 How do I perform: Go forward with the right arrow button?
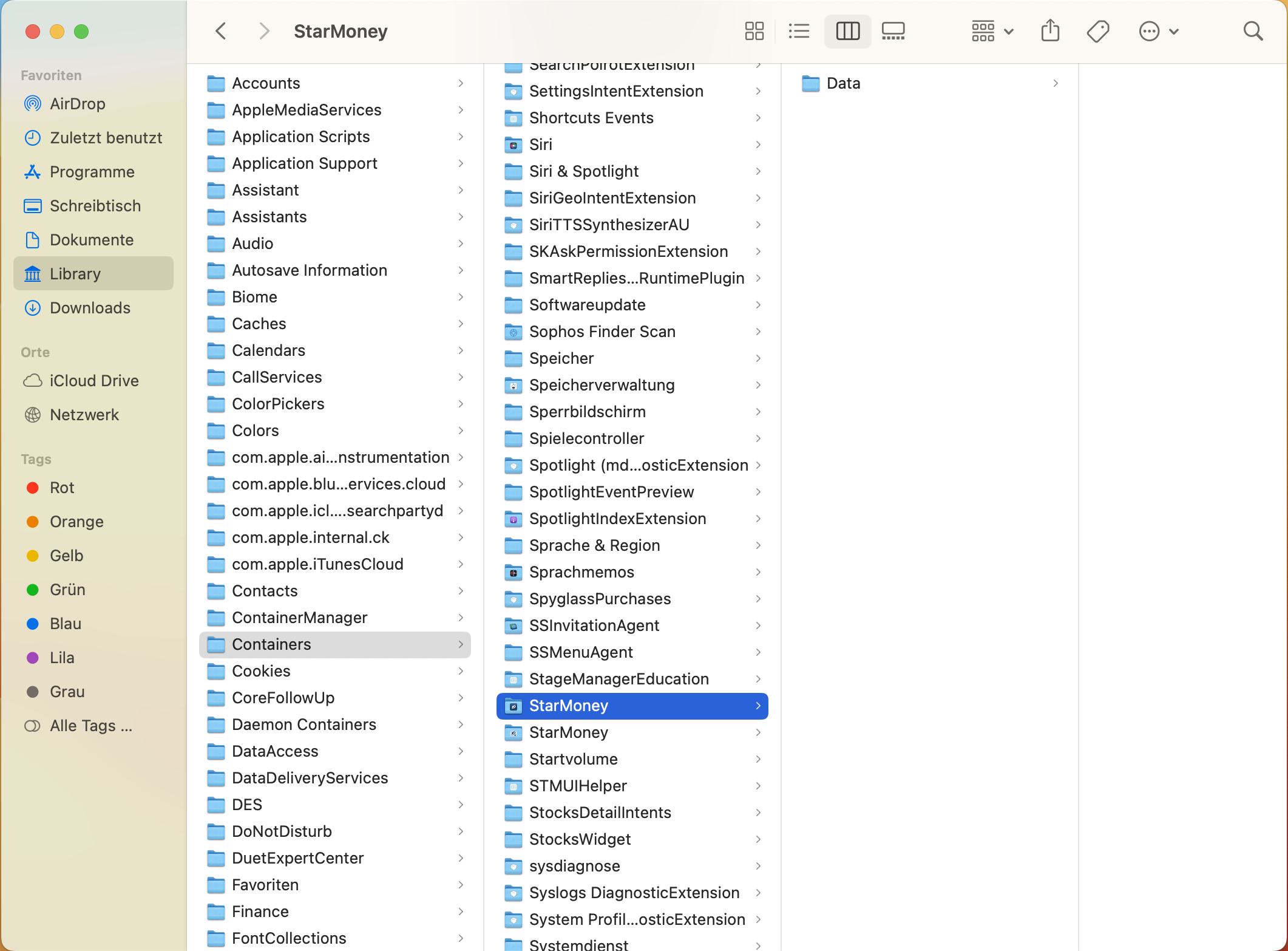click(x=263, y=31)
